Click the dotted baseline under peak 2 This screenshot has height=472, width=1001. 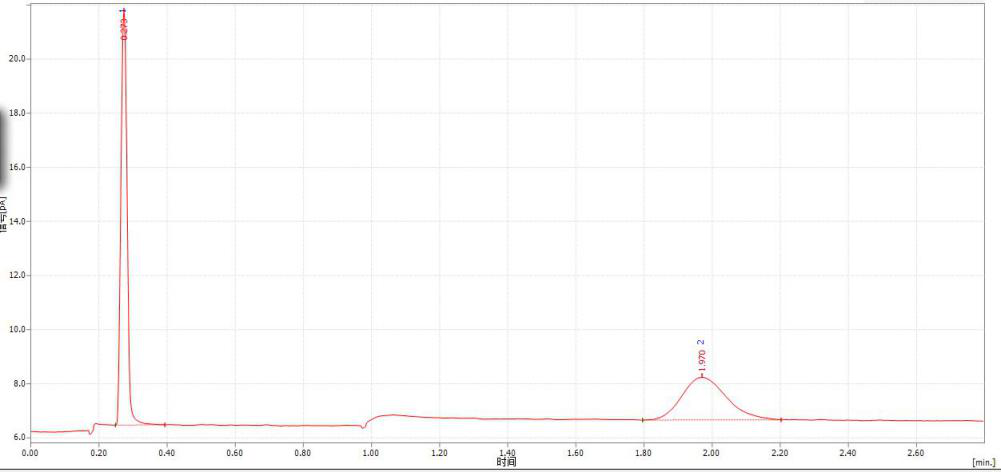(x=710, y=420)
